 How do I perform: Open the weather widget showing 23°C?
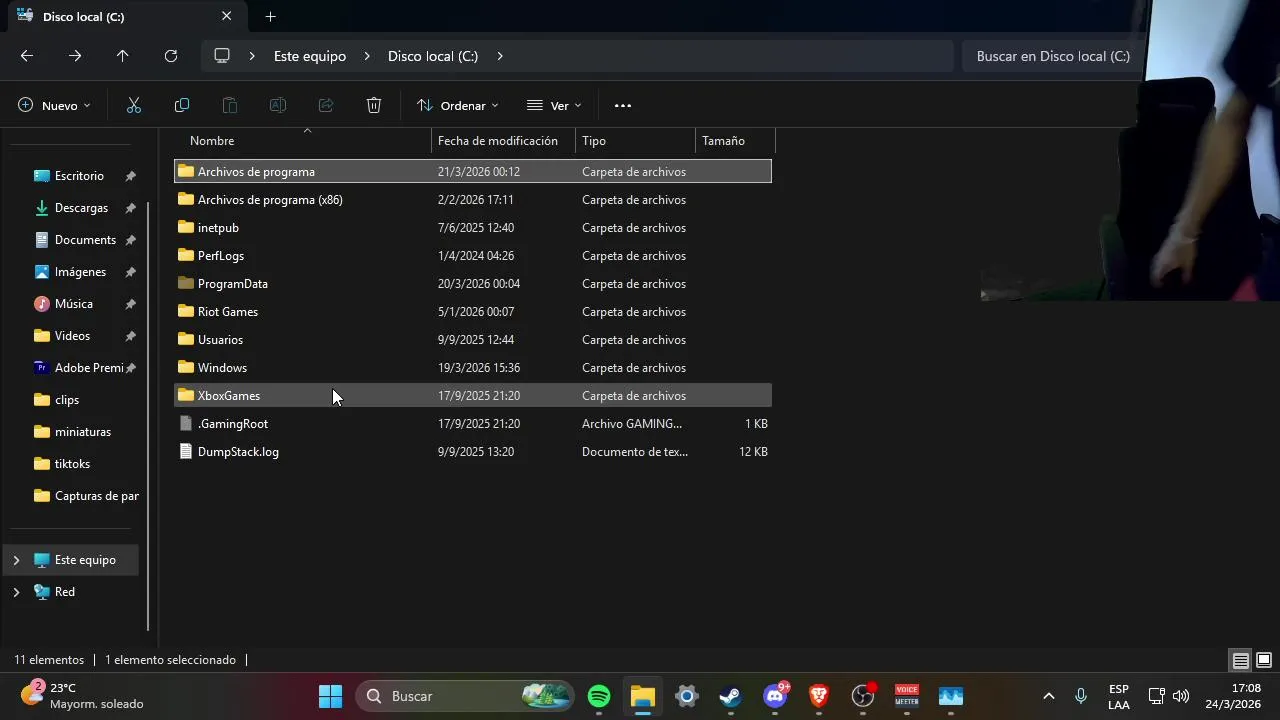pyautogui.click(x=83, y=696)
